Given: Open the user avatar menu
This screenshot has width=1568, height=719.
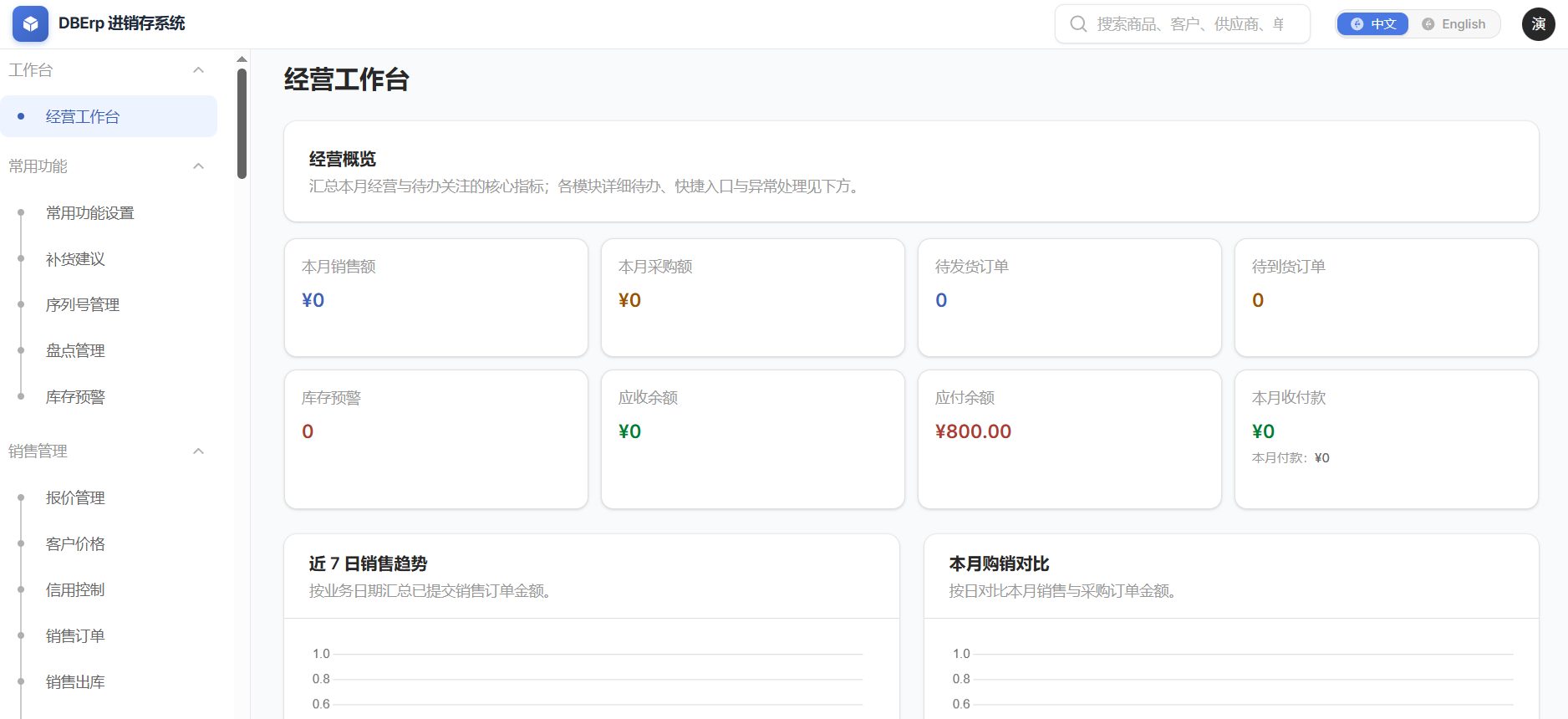Looking at the screenshot, I should coord(1538,24).
